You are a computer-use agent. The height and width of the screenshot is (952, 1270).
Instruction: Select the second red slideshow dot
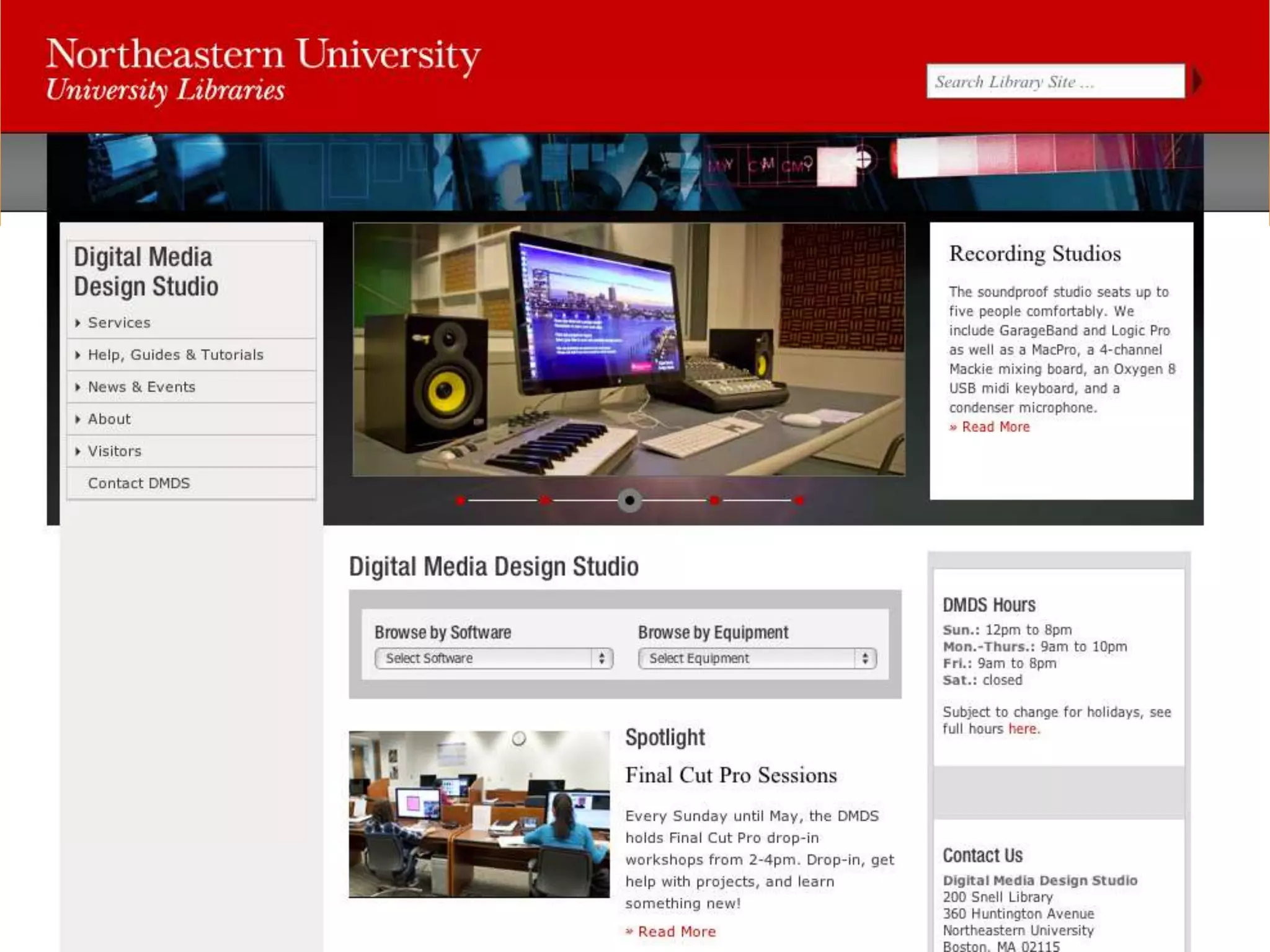point(544,500)
